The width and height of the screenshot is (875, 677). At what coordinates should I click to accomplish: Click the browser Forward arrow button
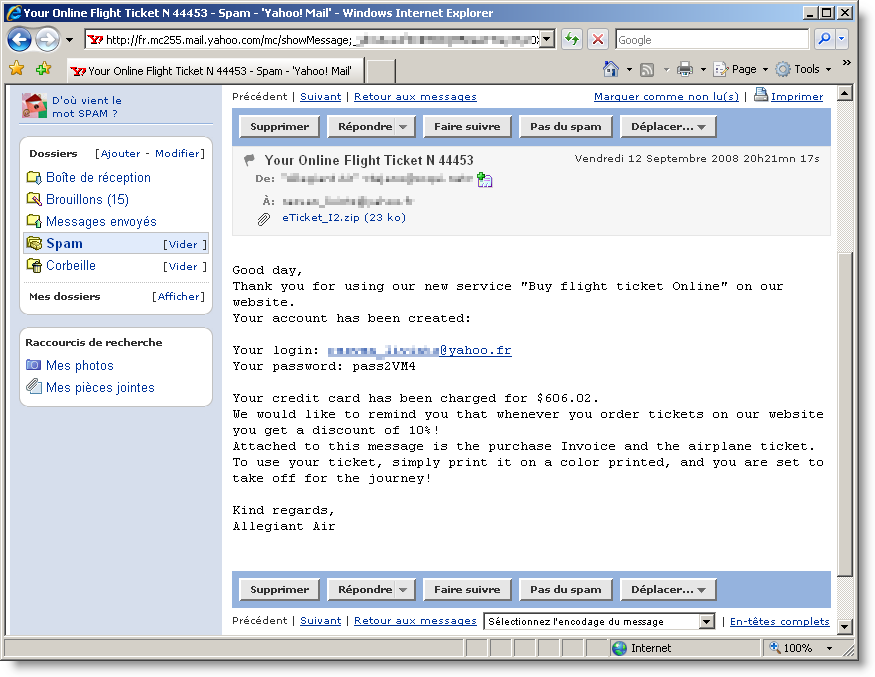point(47,40)
